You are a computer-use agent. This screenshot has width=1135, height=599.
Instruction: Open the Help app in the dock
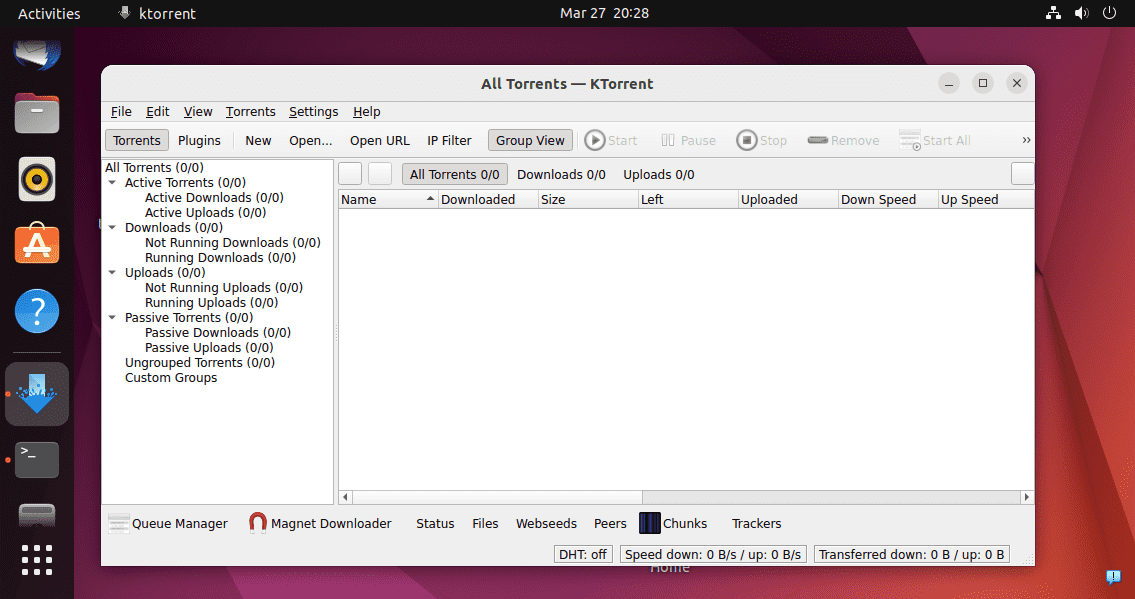pos(37,311)
